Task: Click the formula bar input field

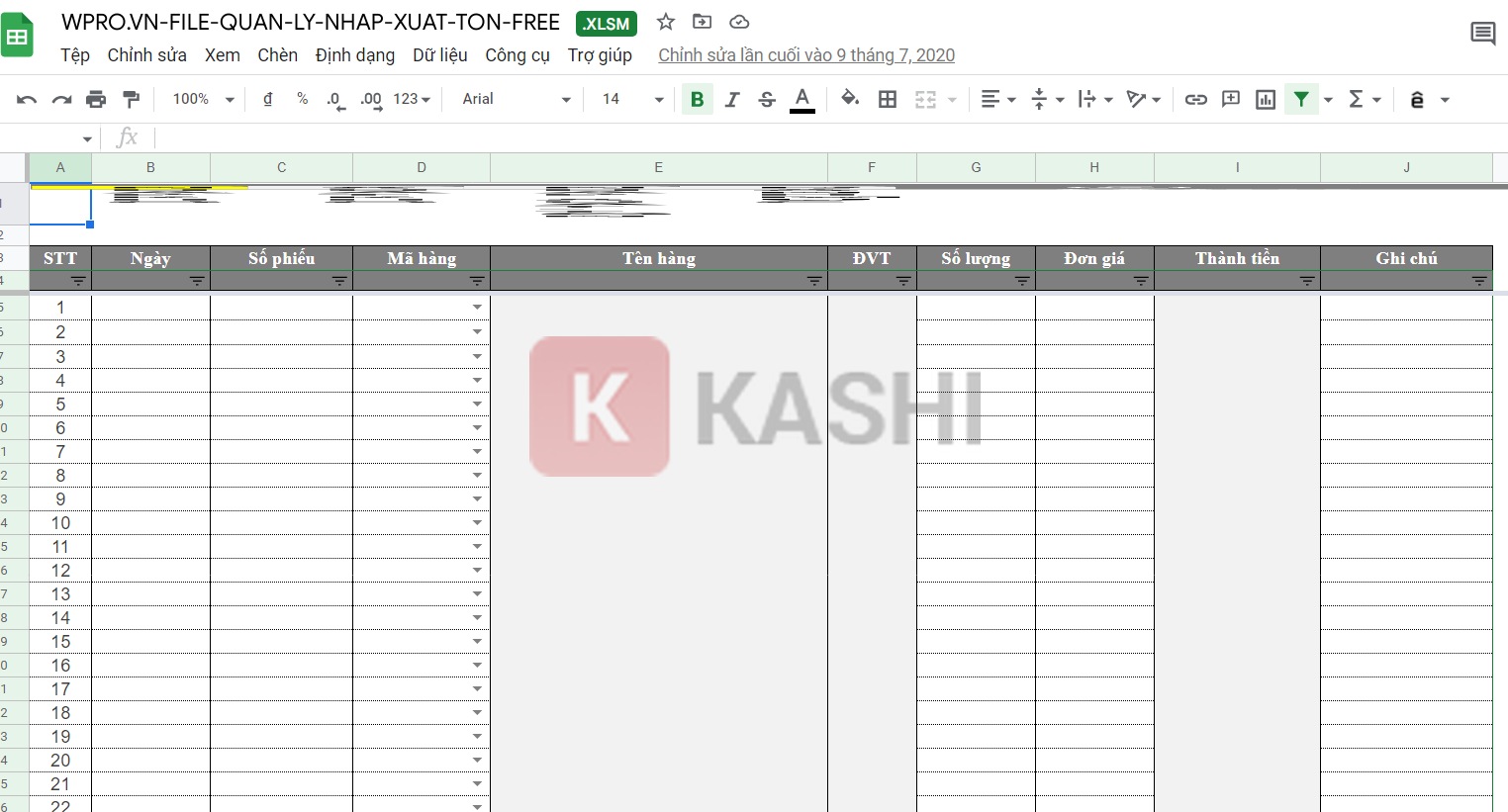Action: [792, 137]
